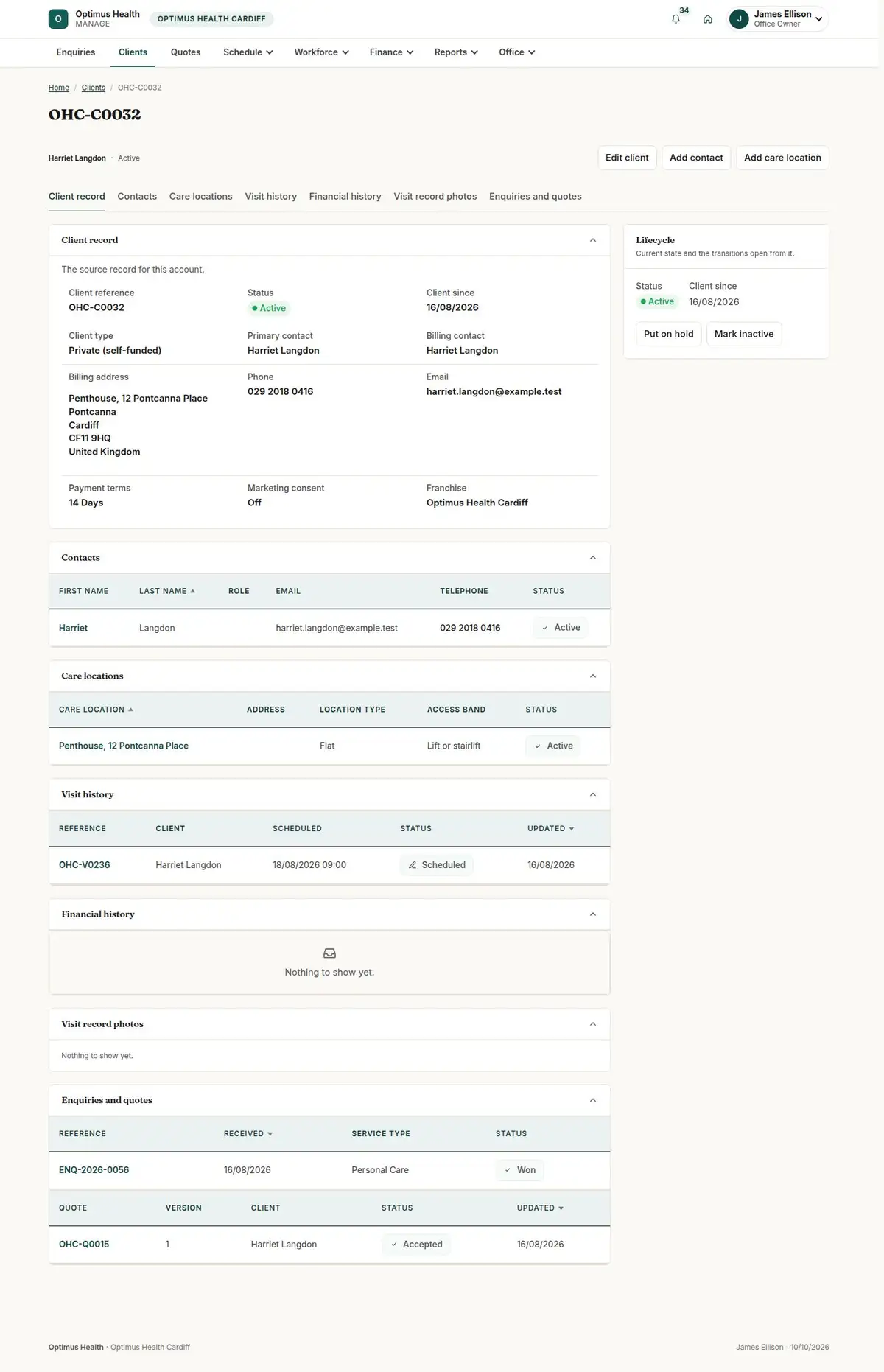Select Quotes in the navigation bar
884x1372 pixels.
[x=186, y=52]
